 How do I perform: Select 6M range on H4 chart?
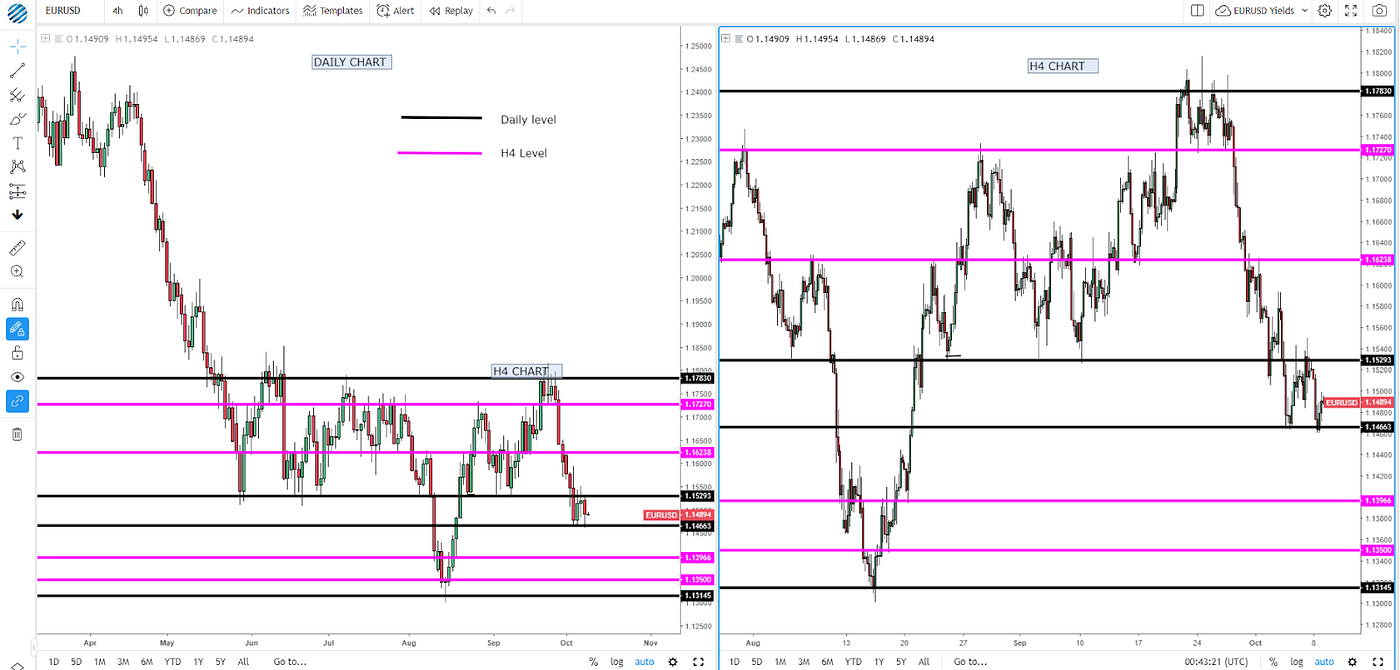tap(827, 661)
